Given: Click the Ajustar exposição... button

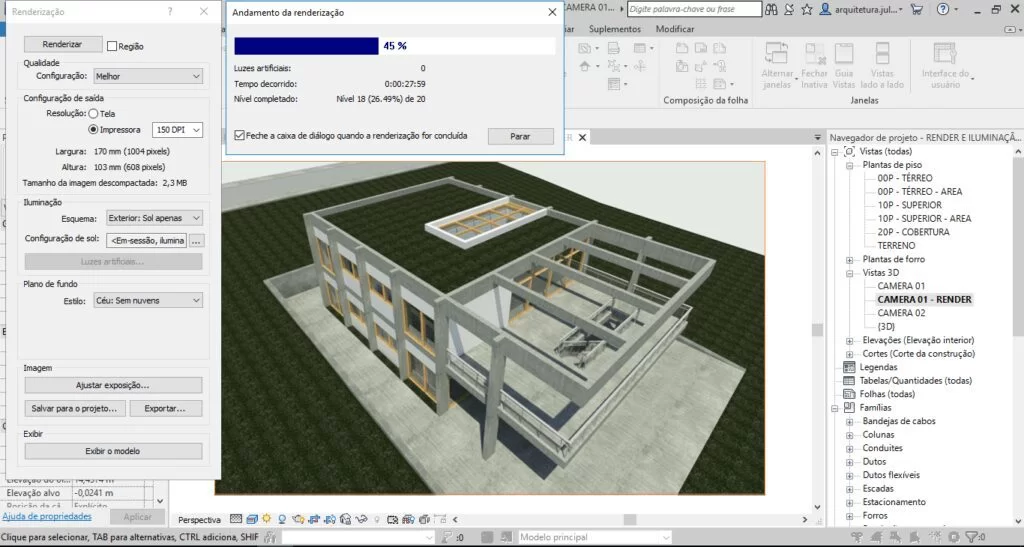Looking at the screenshot, I should tap(113, 385).
